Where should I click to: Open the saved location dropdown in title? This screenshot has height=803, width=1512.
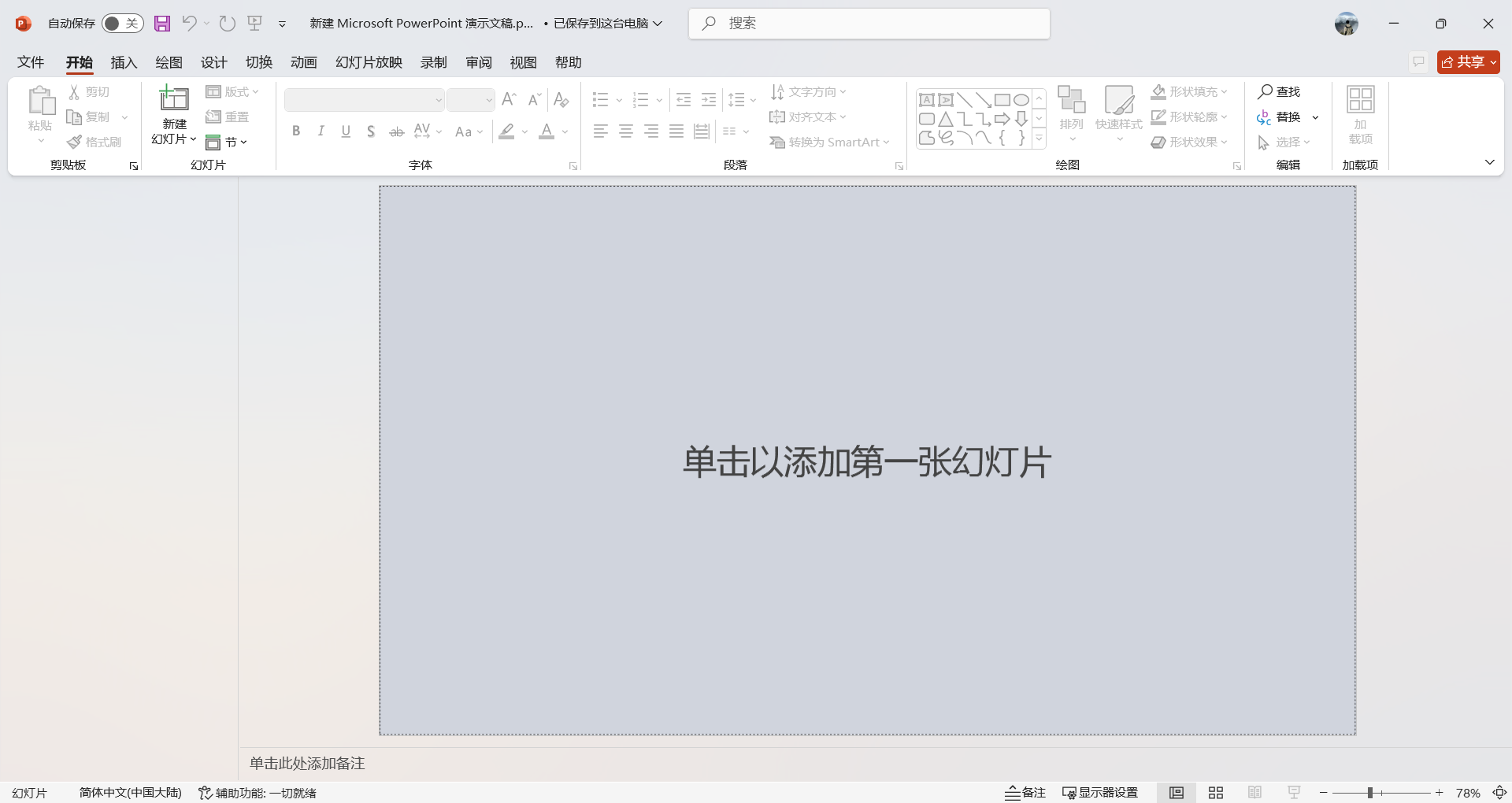658,24
